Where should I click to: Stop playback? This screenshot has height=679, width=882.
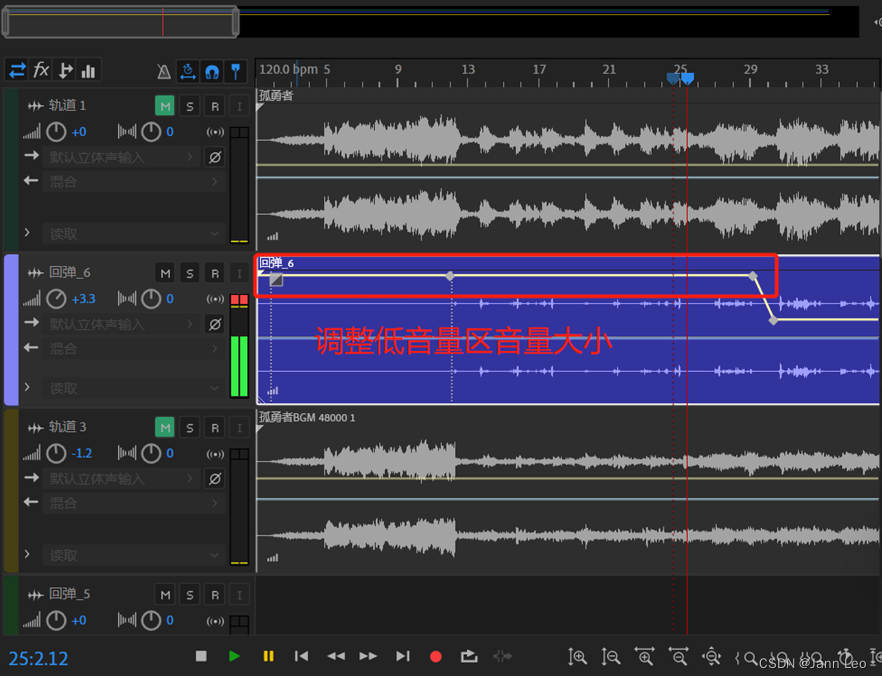click(201, 656)
